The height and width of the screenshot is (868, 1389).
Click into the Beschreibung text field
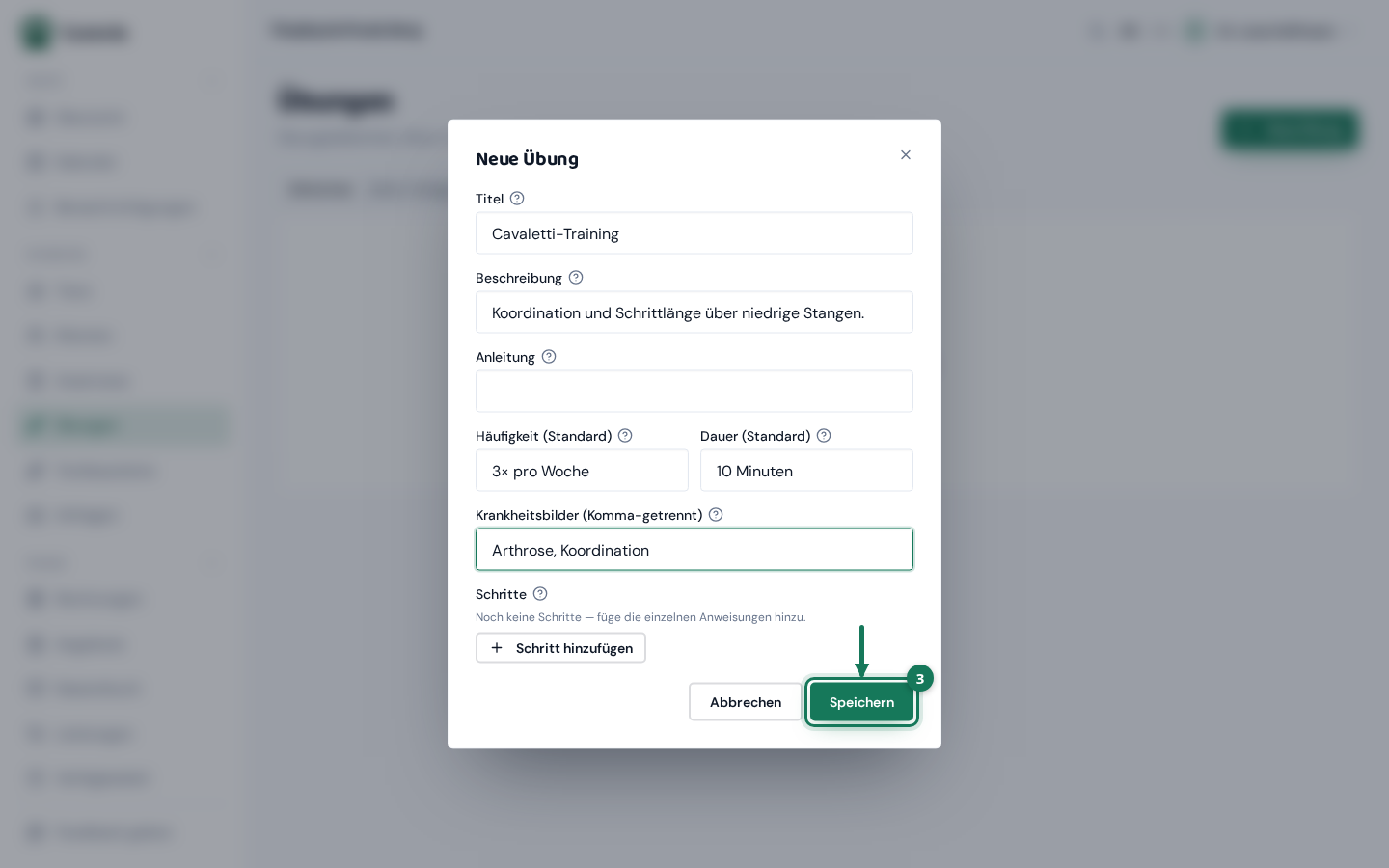tap(694, 312)
